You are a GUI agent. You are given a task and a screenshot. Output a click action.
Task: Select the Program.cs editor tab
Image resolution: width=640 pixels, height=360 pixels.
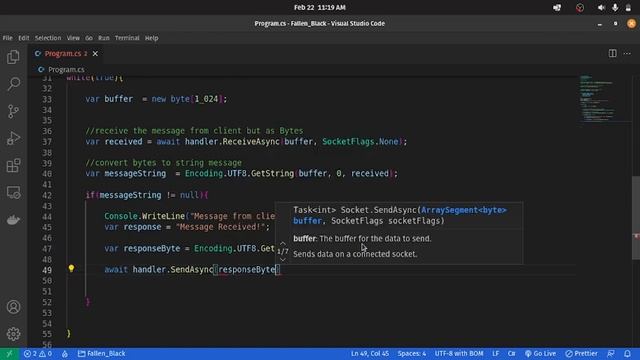coord(65,53)
